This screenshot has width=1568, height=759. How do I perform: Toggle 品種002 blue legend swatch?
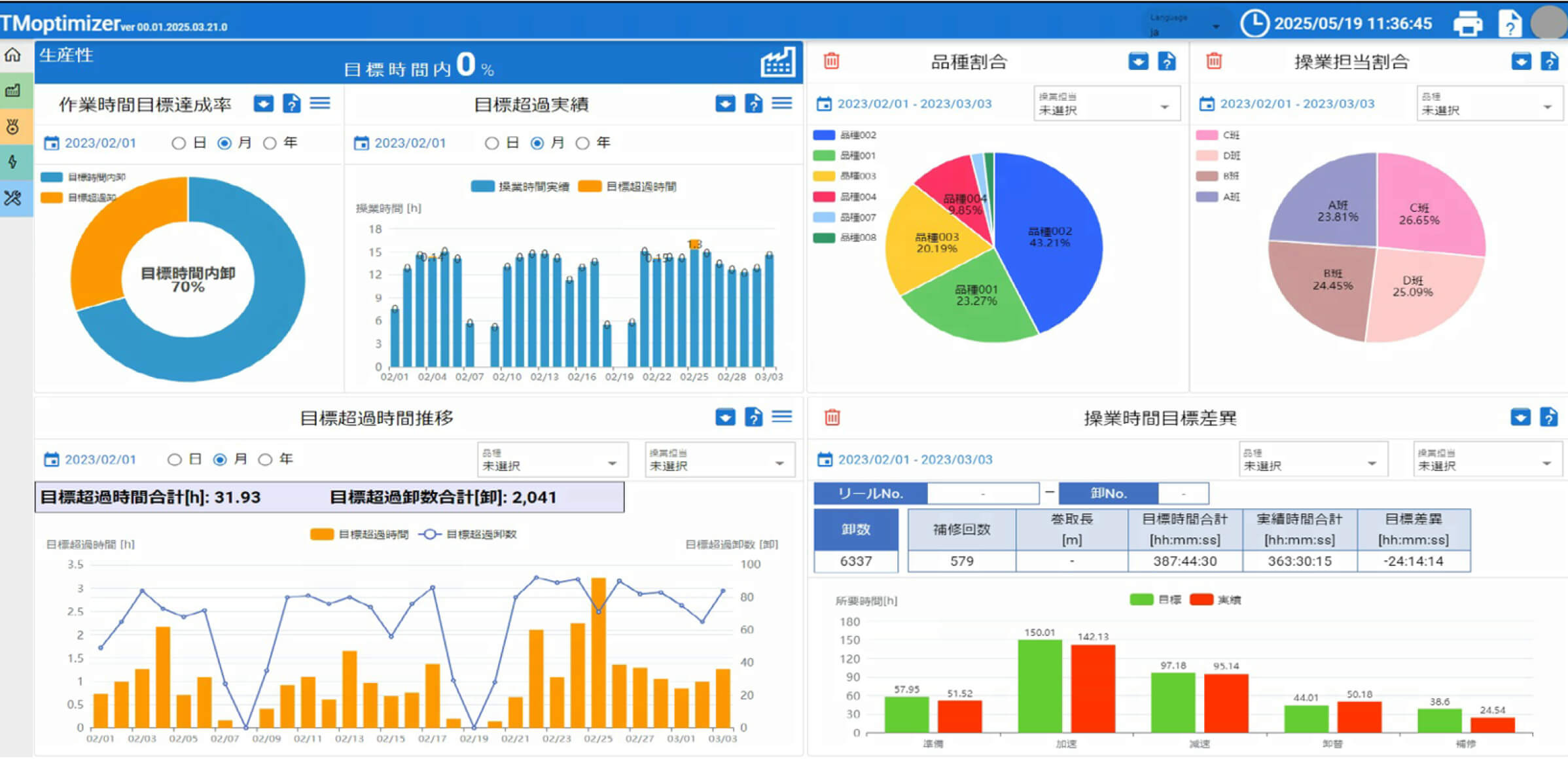tap(824, 135)
